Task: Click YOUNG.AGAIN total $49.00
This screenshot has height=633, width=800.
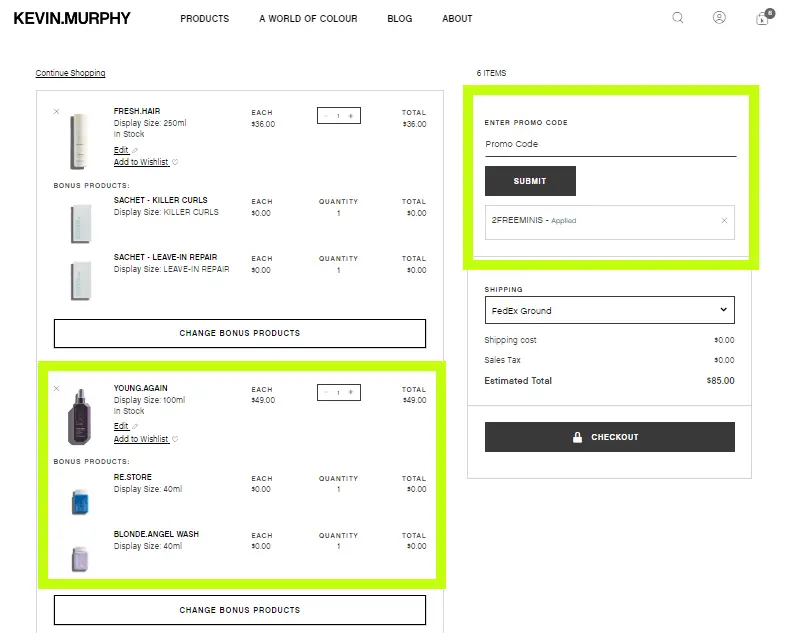Action: [x=414, y=400]
